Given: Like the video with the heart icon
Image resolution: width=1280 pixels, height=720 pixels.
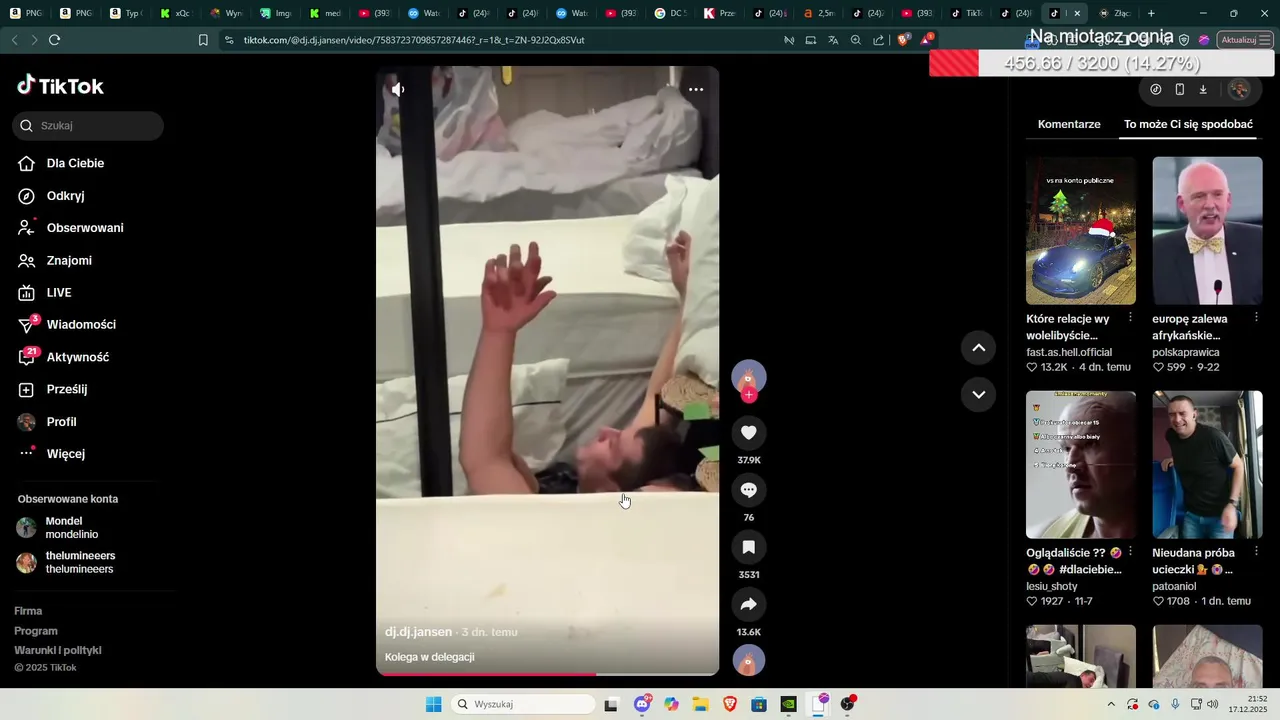Looking at the screenshot, I should (749, 432).
